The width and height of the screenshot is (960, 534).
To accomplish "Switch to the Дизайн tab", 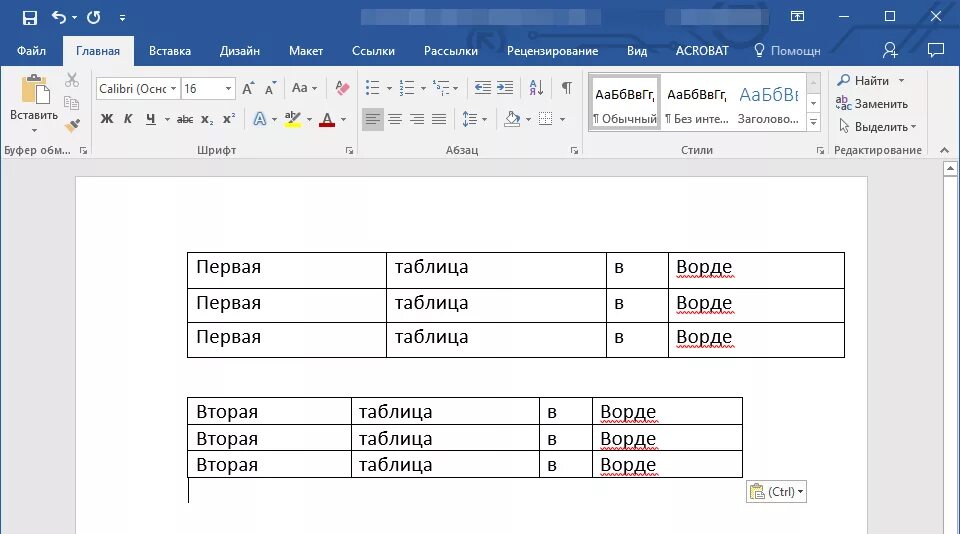I will click(x=239, y=51).
